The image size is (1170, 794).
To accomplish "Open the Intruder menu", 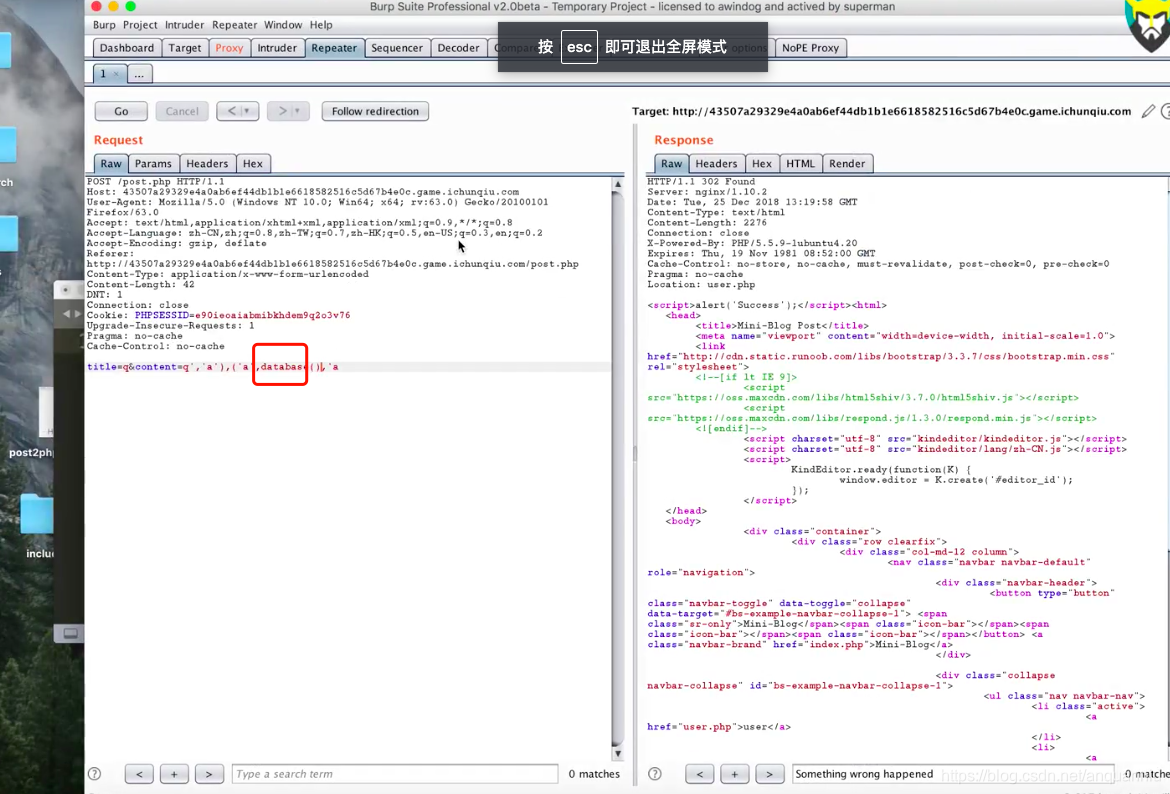I will (x=184, y=25).
